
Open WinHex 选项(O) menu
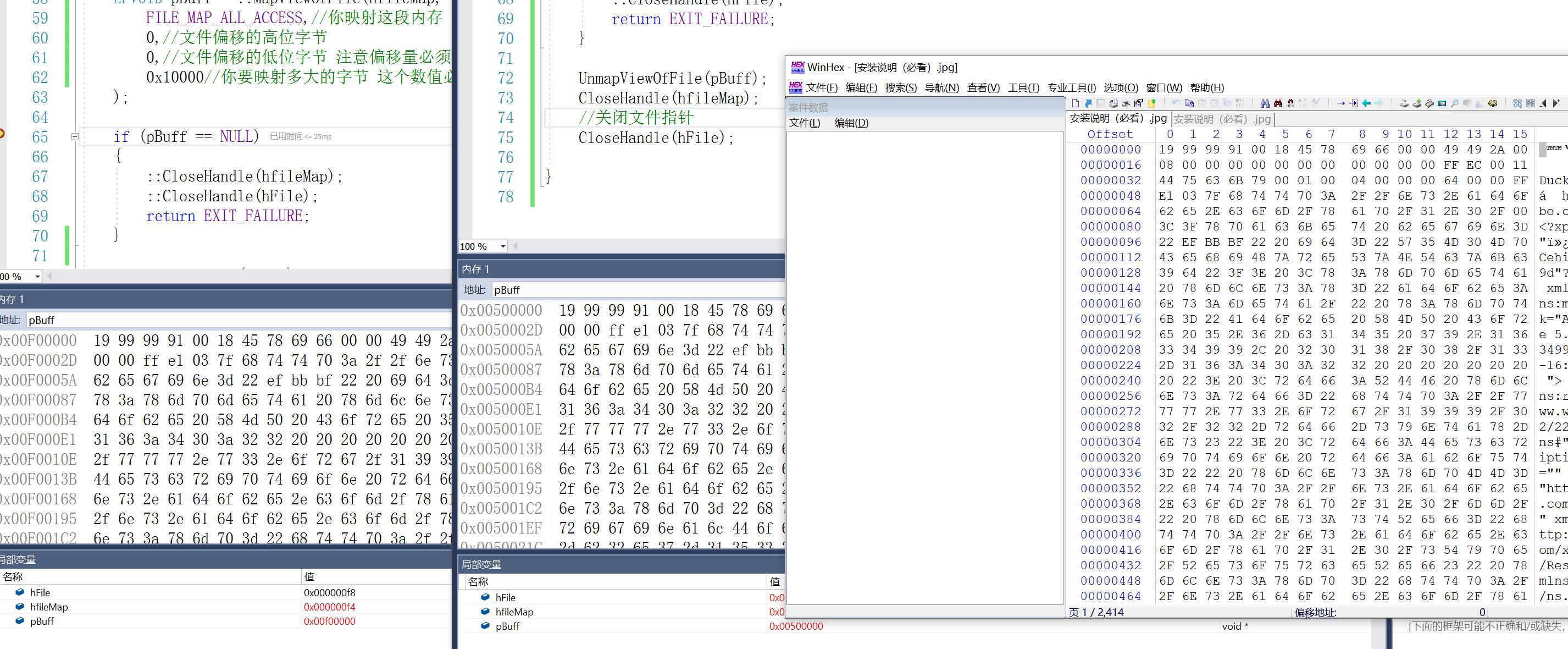coord(1121,88)
